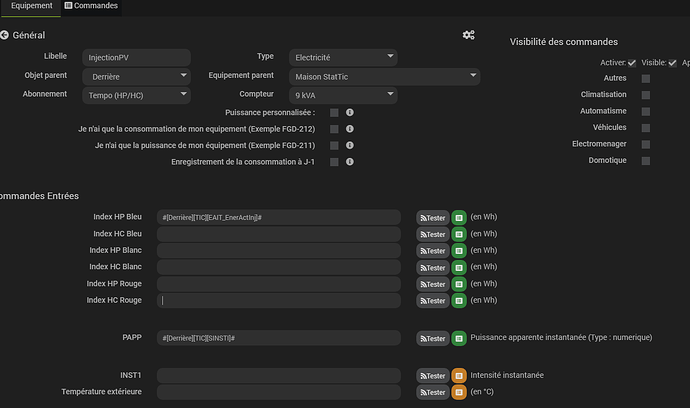Click the Index HP Bleu input field
Screen dimensions: 690x408
point(279,217)
